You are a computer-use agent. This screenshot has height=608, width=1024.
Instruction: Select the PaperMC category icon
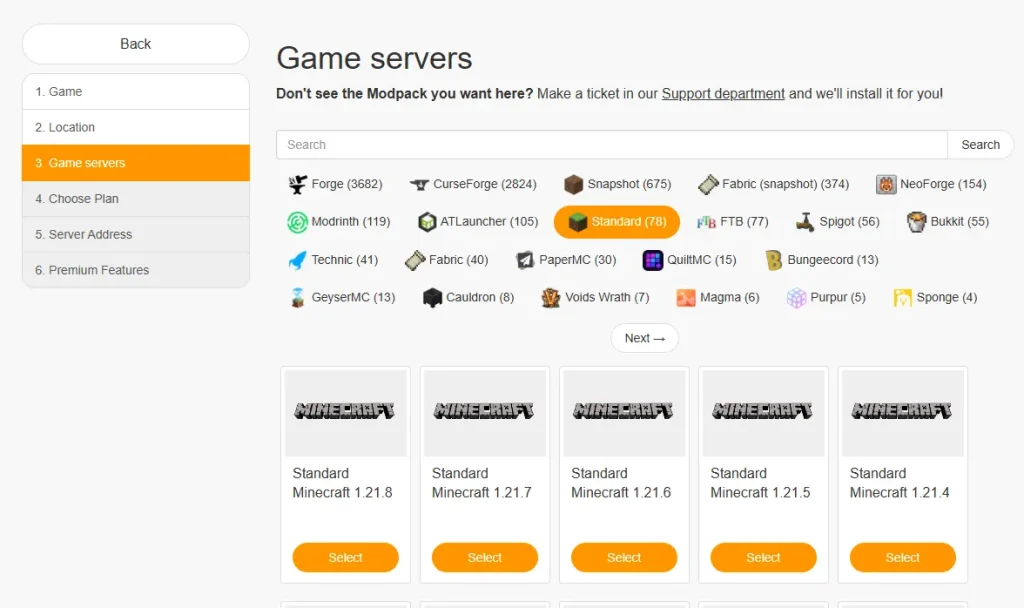525,260
